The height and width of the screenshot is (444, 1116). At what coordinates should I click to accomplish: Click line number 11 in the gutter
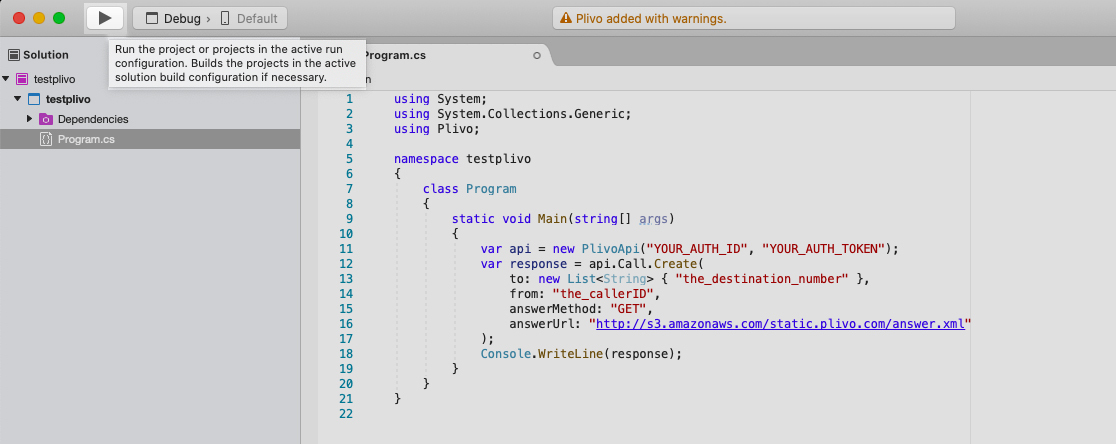coord(347,249)
